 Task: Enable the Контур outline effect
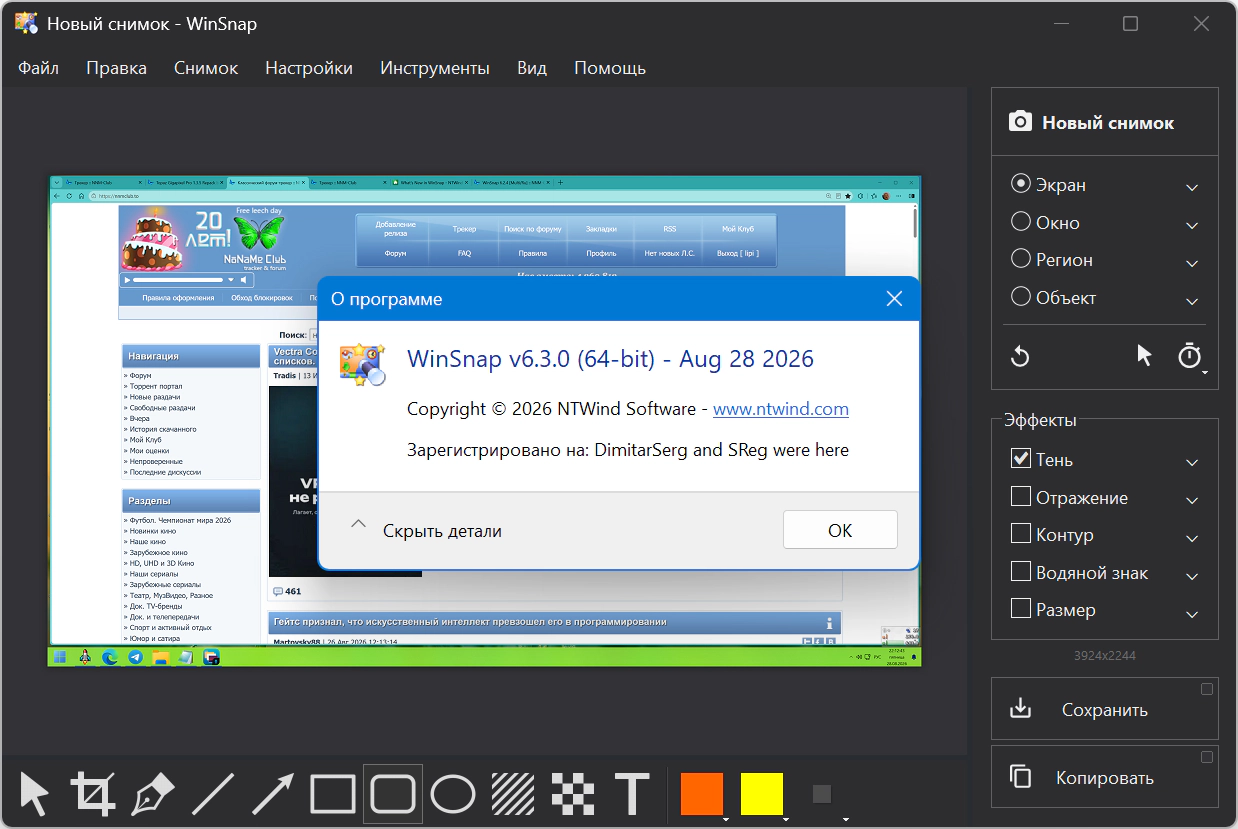(1021, 534)
